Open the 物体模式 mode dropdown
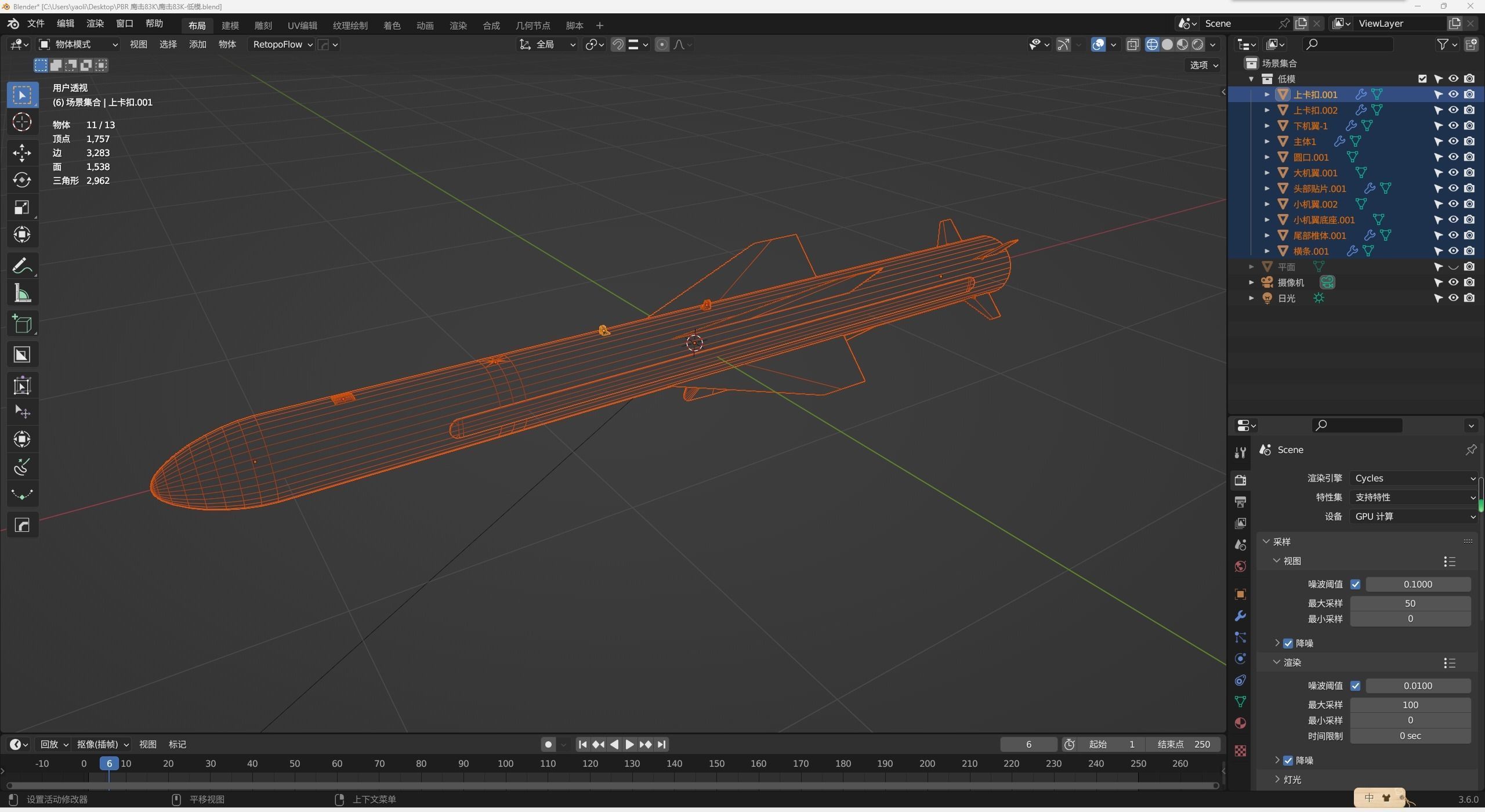The height and width of the screenshot is (812, 1485). pos(78,45)
